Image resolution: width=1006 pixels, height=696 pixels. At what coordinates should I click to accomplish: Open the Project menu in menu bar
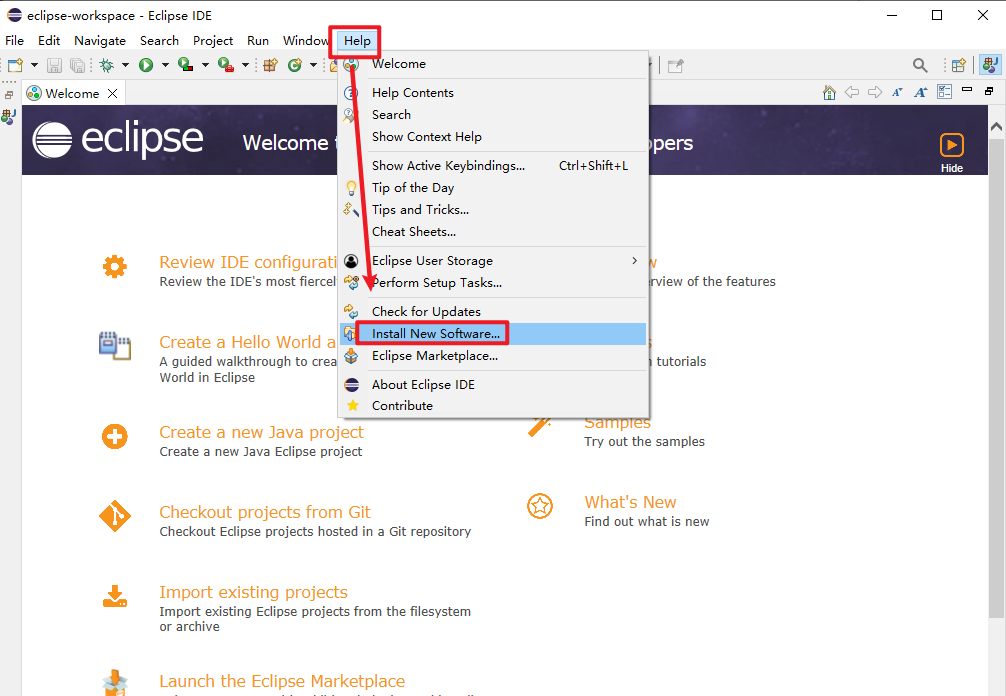point(213,41)
